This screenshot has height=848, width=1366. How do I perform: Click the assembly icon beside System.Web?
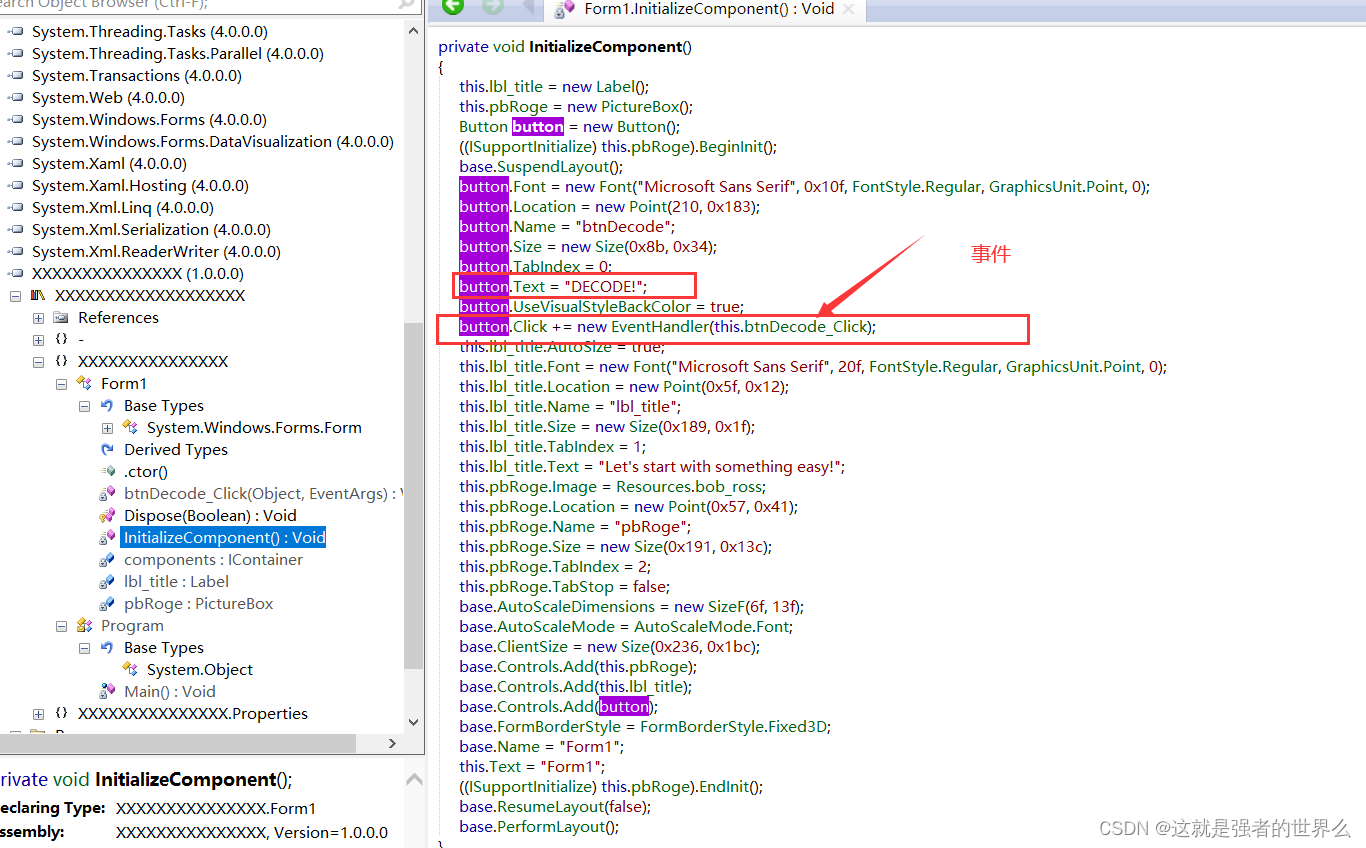click(x=16, y=98)
